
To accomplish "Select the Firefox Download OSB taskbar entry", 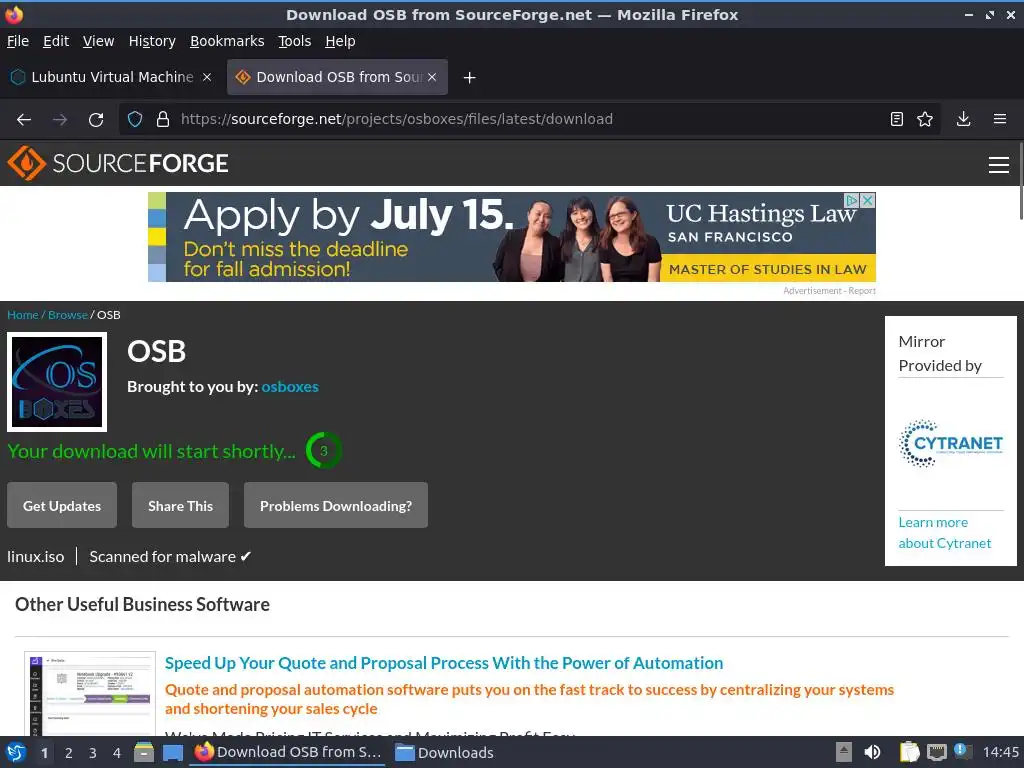I will [287, 752].
